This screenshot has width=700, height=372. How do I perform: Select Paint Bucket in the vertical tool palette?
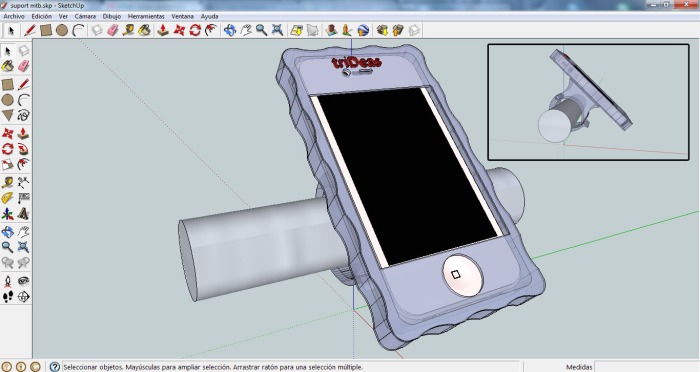(x=8, y=67)
